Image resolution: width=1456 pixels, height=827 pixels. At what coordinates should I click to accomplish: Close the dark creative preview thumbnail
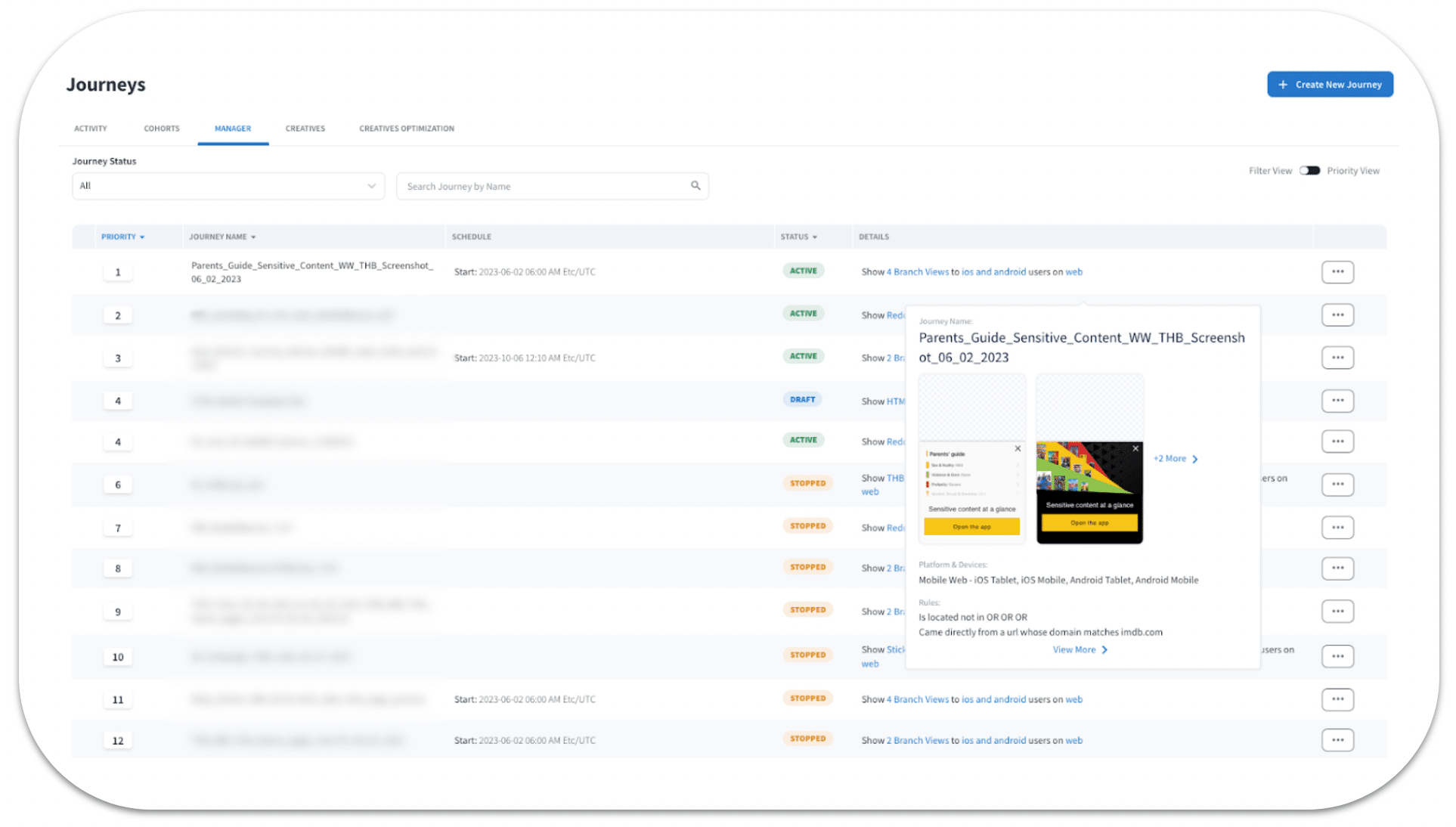pyautogui.click(x=1135, y=448)
